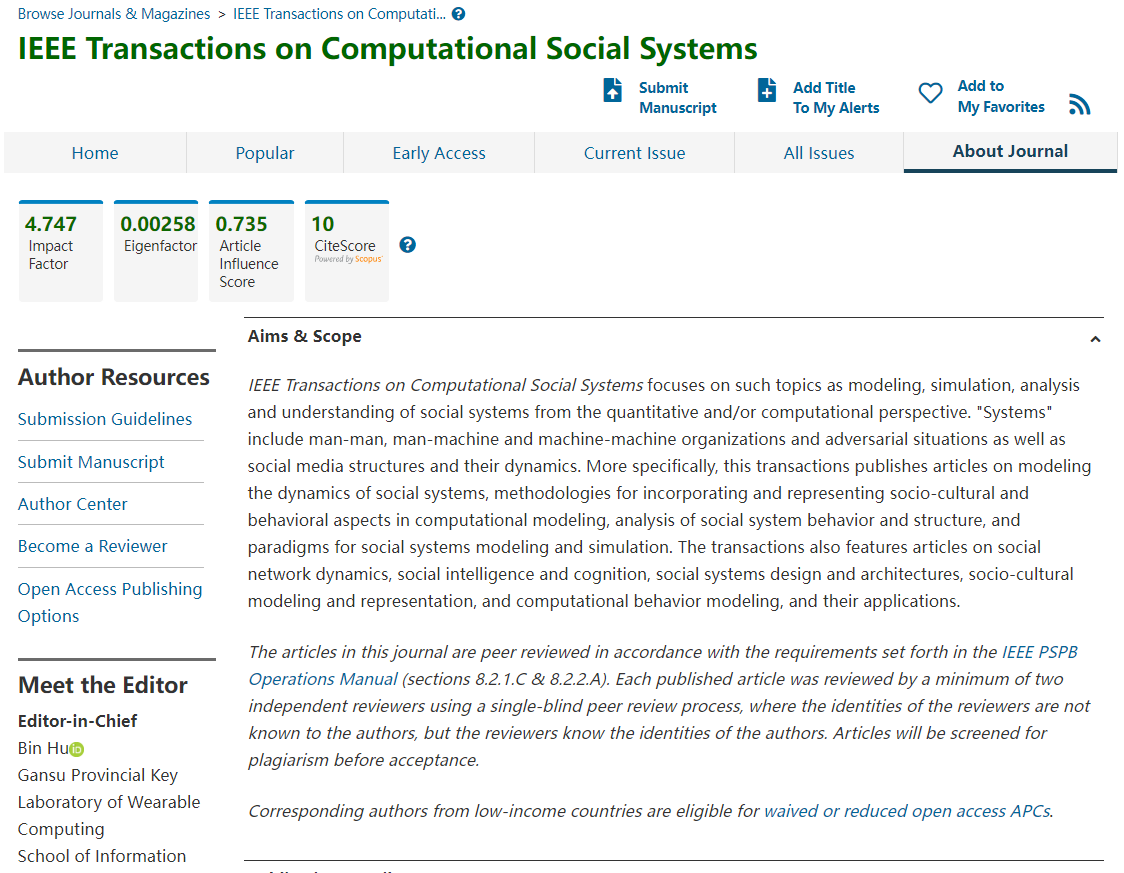1124x873 pixels.
Task: Open the RSS feed icon
Action: point(1079,105)
